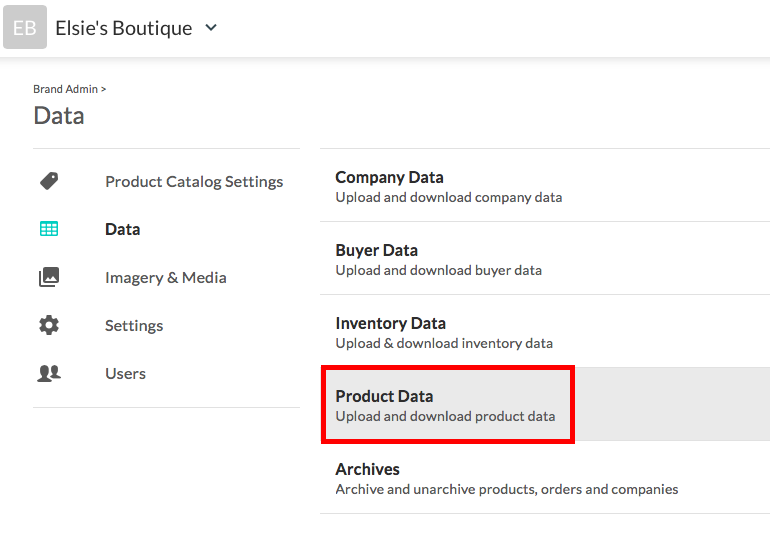The width and height of the screenshot is (770, 554).
Task: Expand the Elsie's Boutique dropdown chevron
Action: tap(211, 28)
